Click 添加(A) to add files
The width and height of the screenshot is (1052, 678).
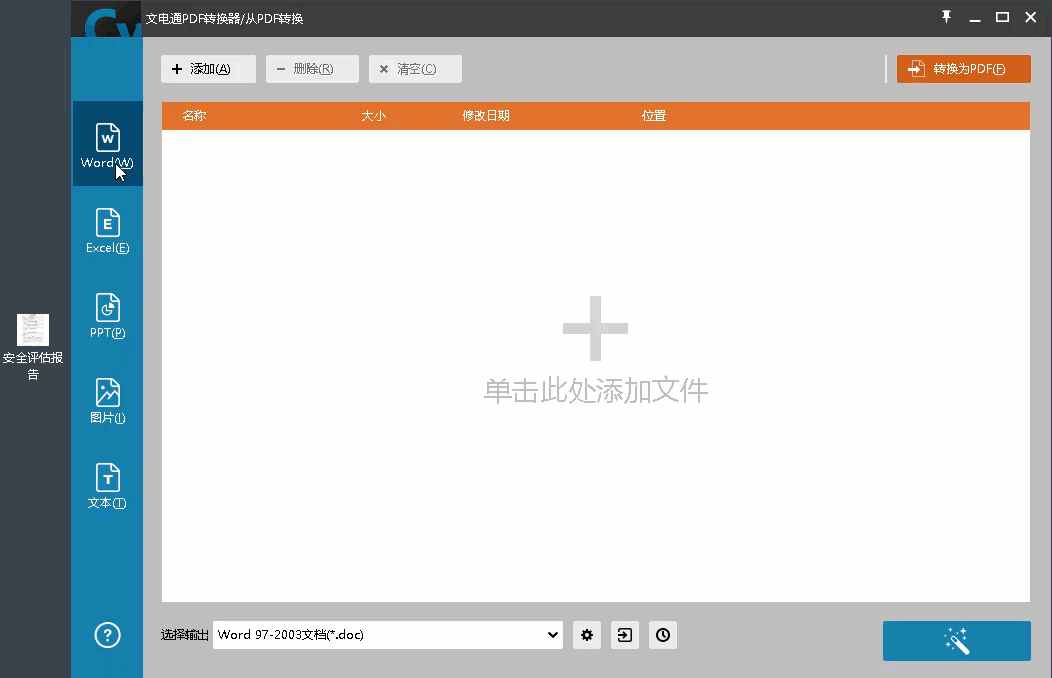point(208,69)
